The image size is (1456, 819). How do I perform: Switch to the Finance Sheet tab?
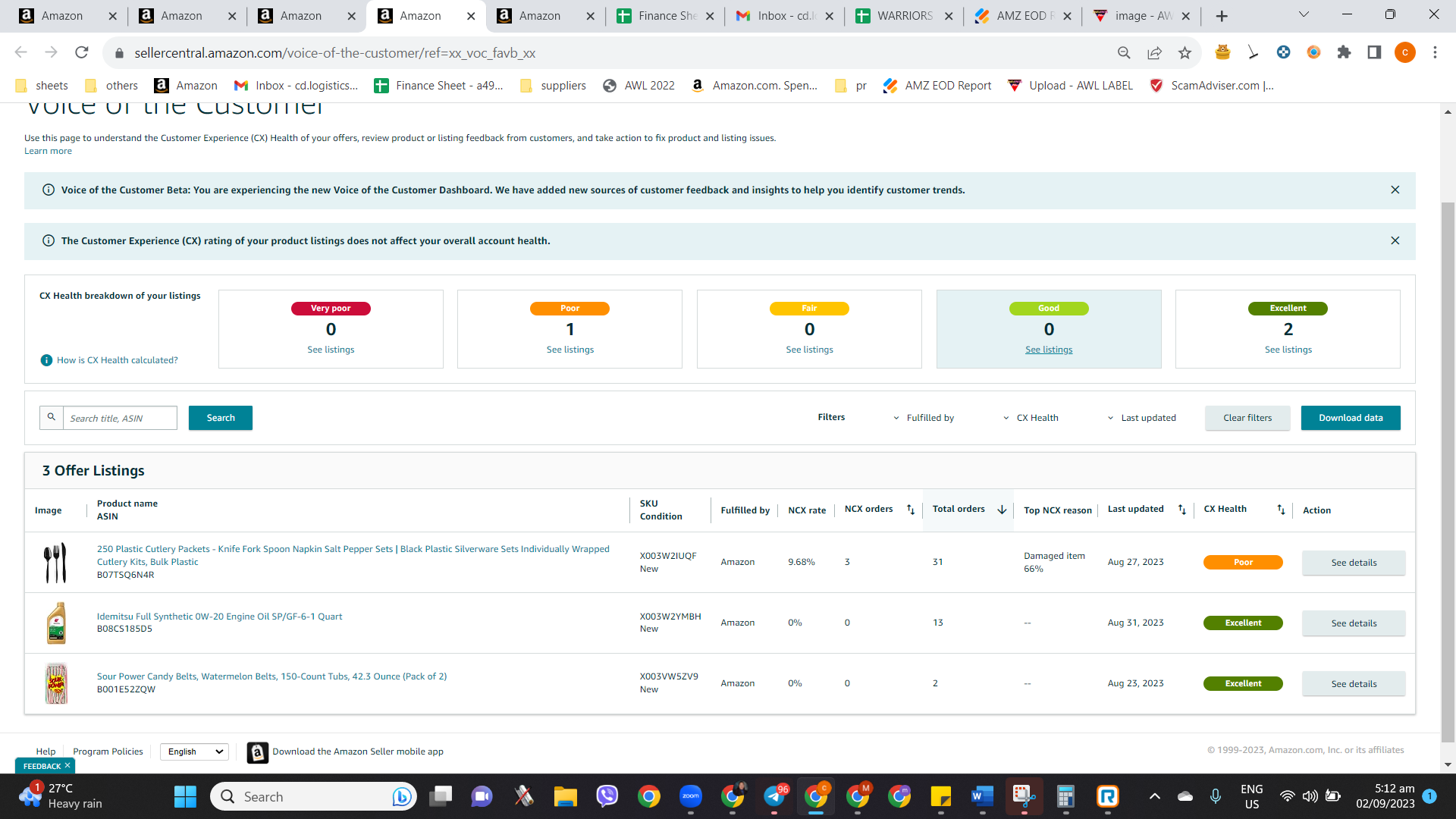(666, 16)
